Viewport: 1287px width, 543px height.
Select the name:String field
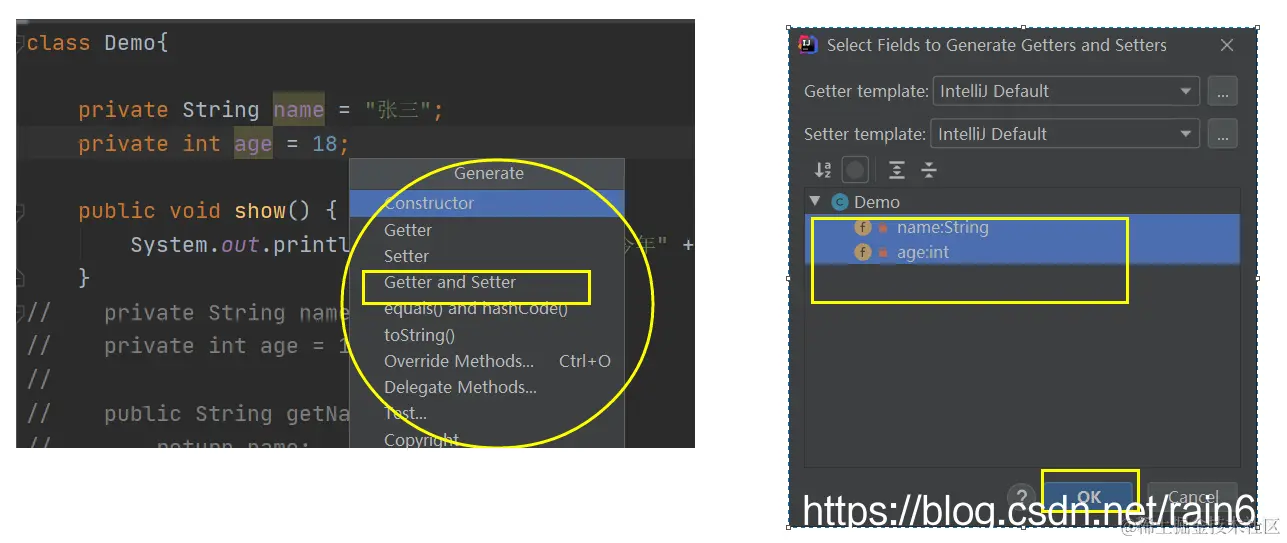pos(1022,228)
